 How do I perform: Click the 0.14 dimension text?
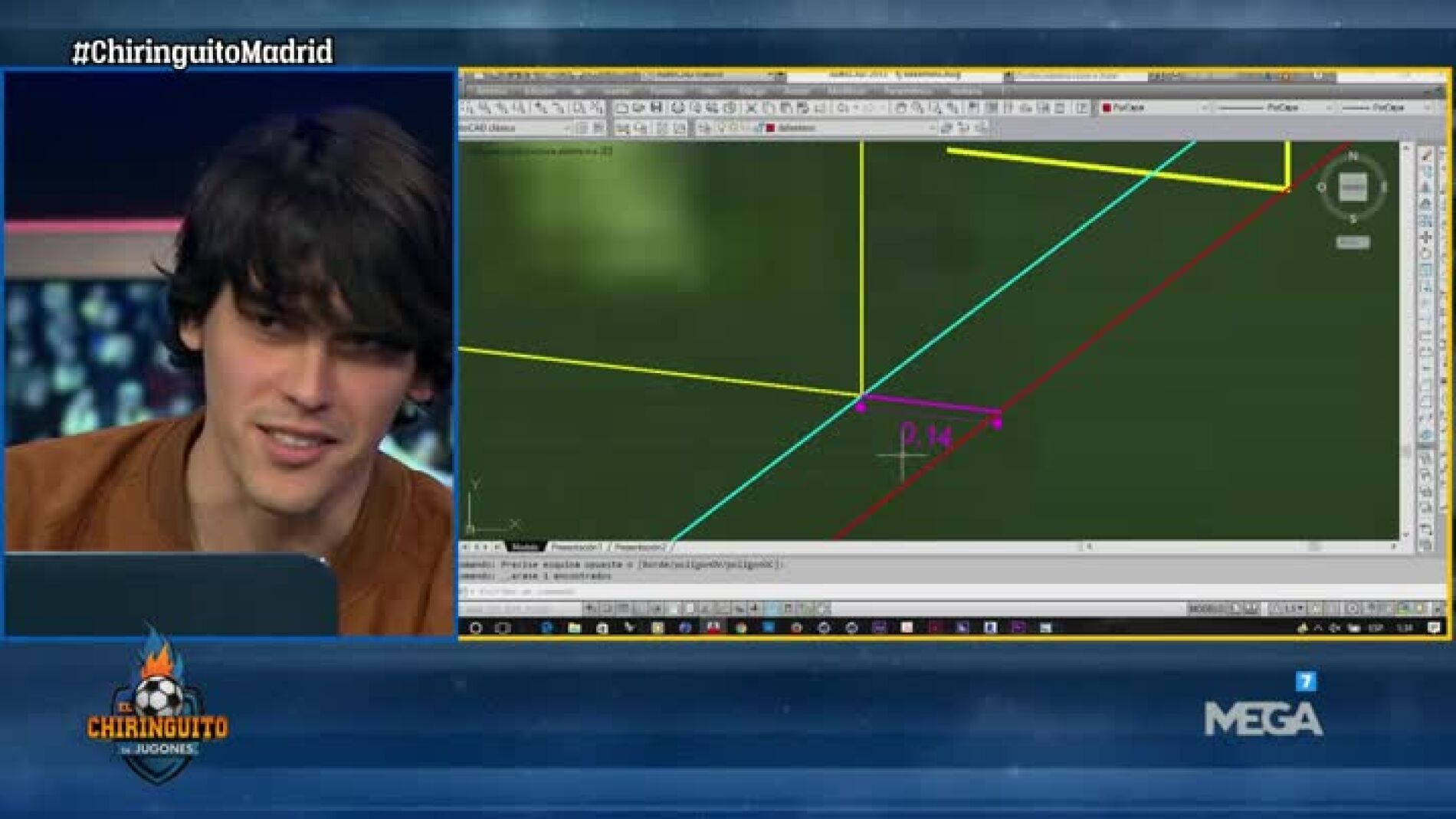(x=926, y=435)
